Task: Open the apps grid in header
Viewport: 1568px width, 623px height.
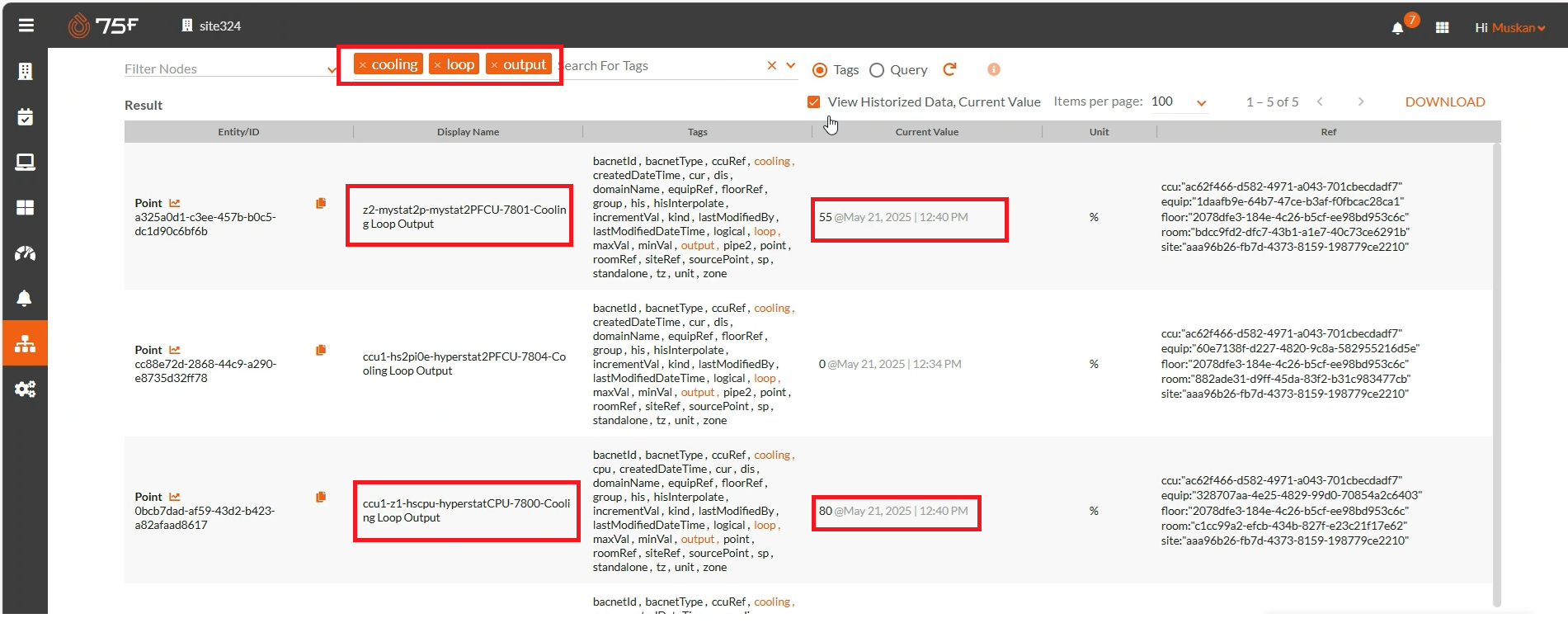Action: (1442, 27)
